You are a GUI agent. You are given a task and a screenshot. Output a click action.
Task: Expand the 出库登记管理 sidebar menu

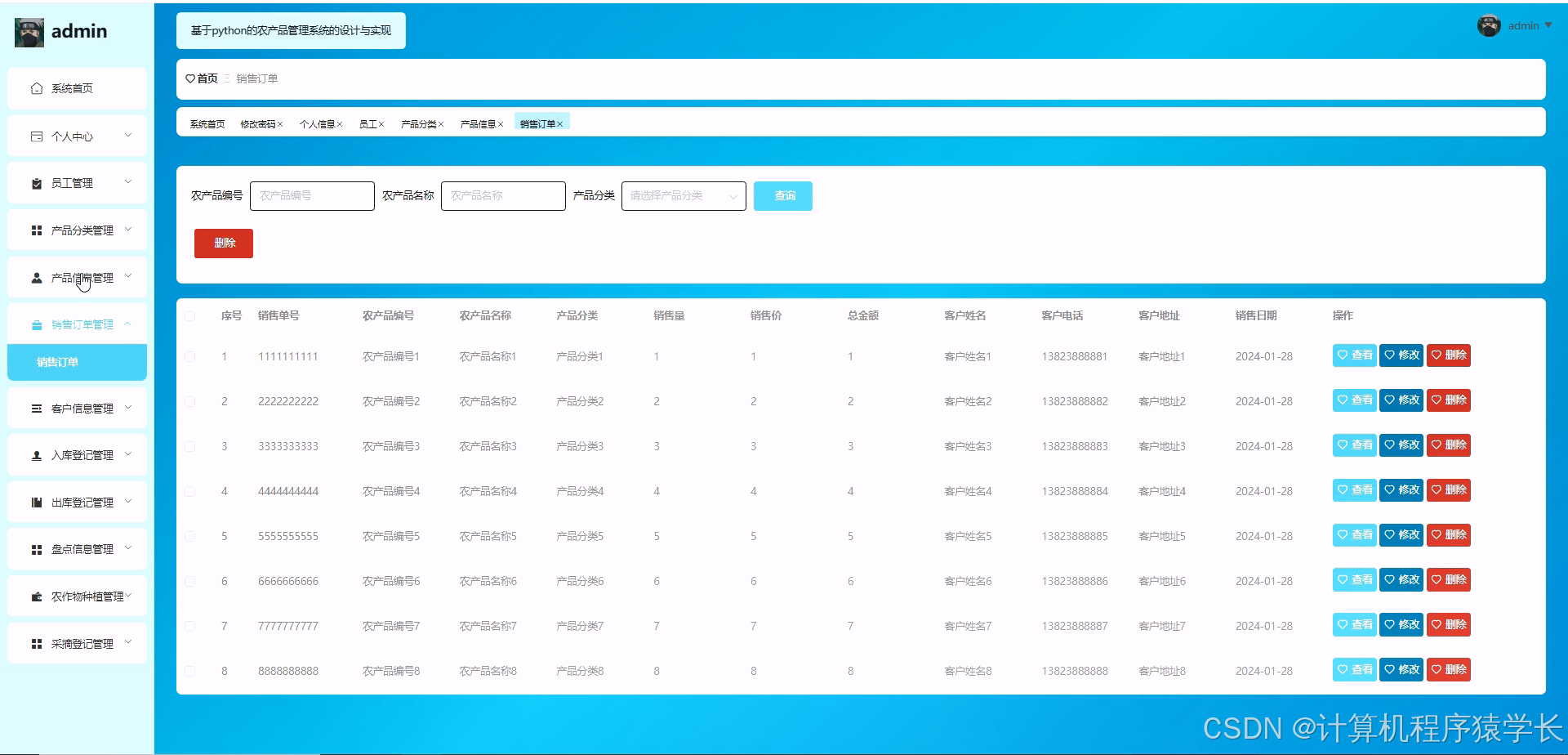128,502
